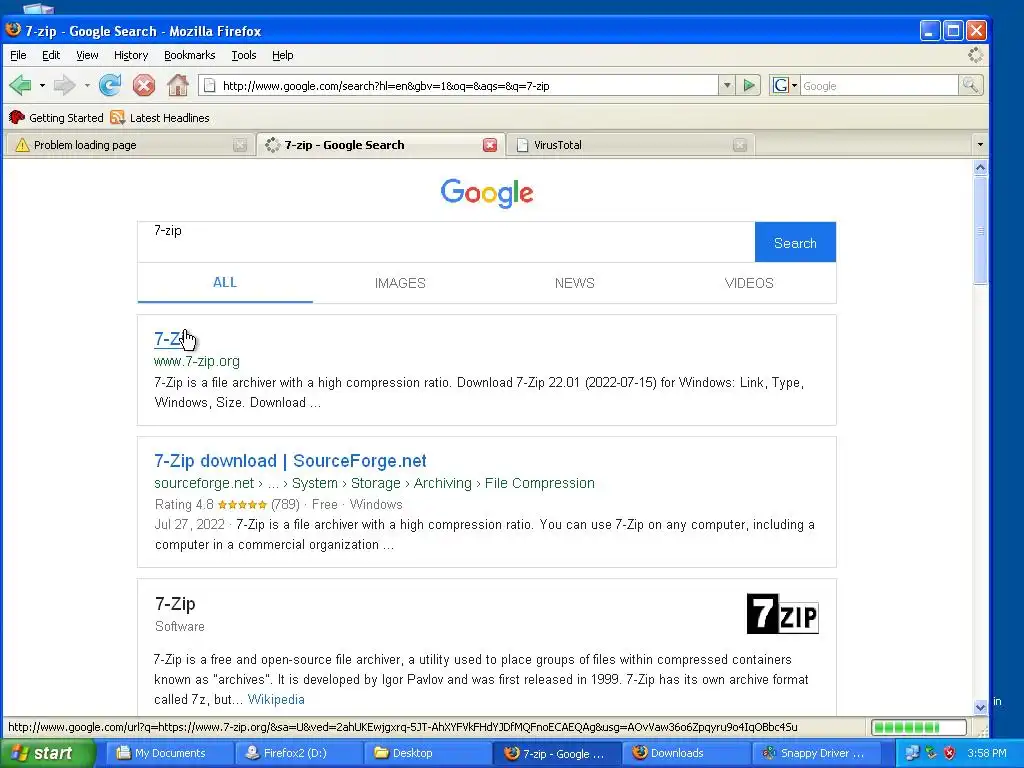Click the green page loading progress bar

918,727
